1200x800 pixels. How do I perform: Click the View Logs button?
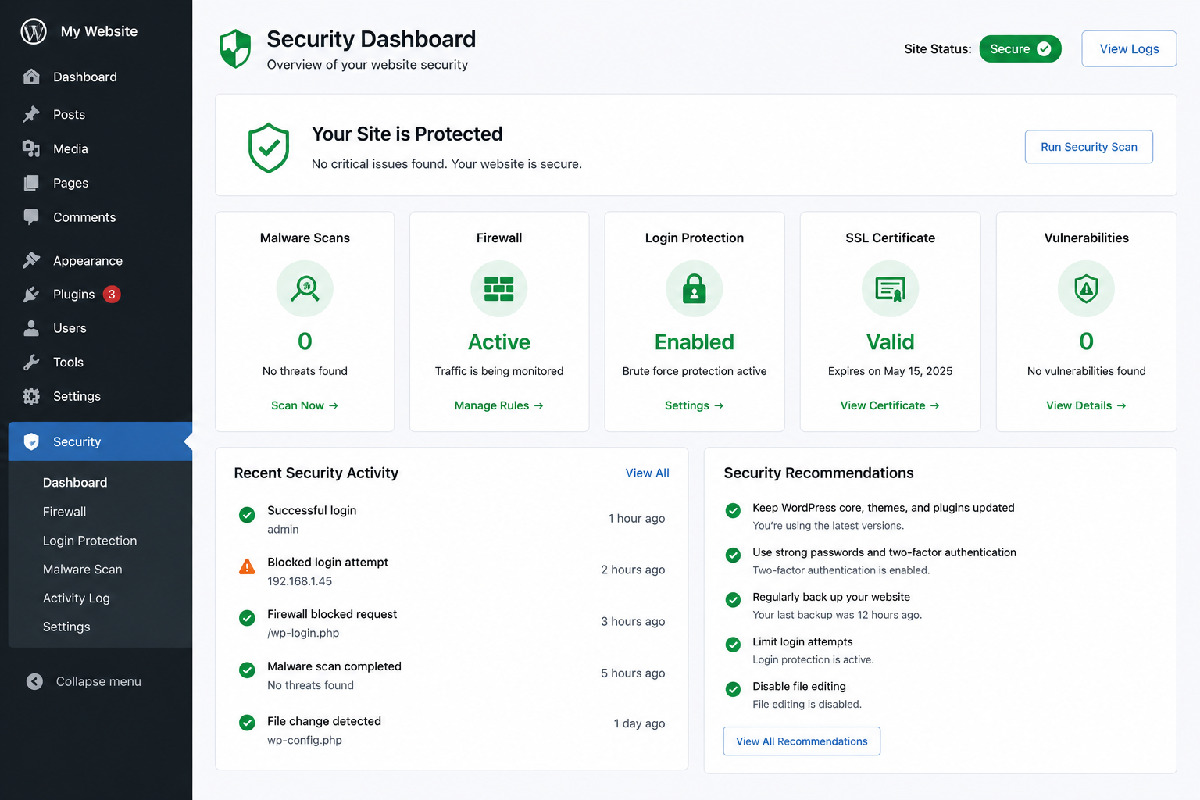(x=1129, y=49)
